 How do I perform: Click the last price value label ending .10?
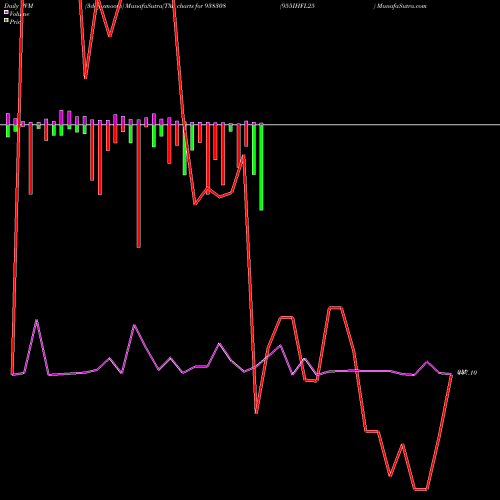pyautogui.click(x=467, y=373)
